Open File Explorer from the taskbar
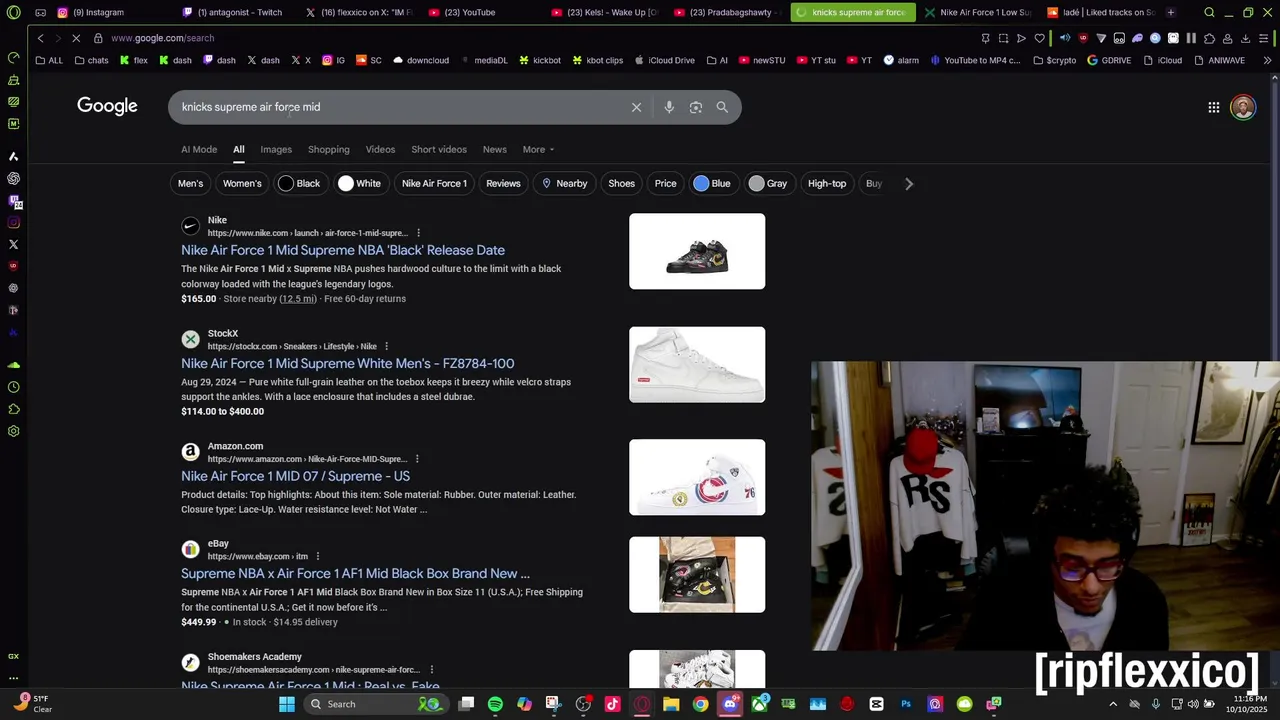Screen dimensions: 1280x720 671,704
